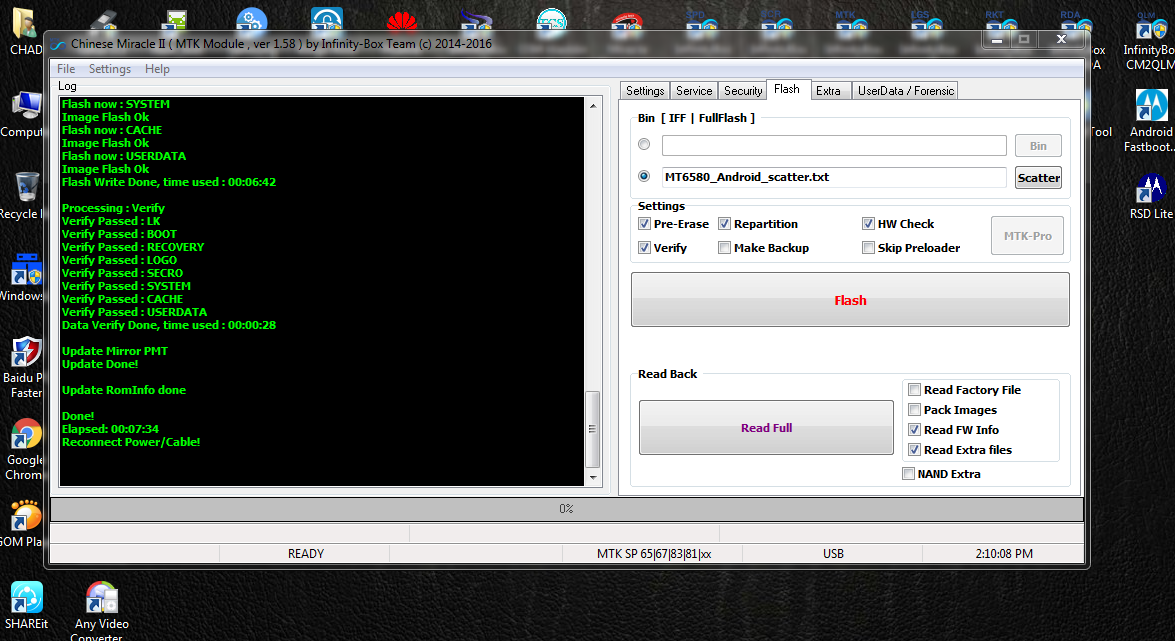Click the big red Flash button

point(850,300)
